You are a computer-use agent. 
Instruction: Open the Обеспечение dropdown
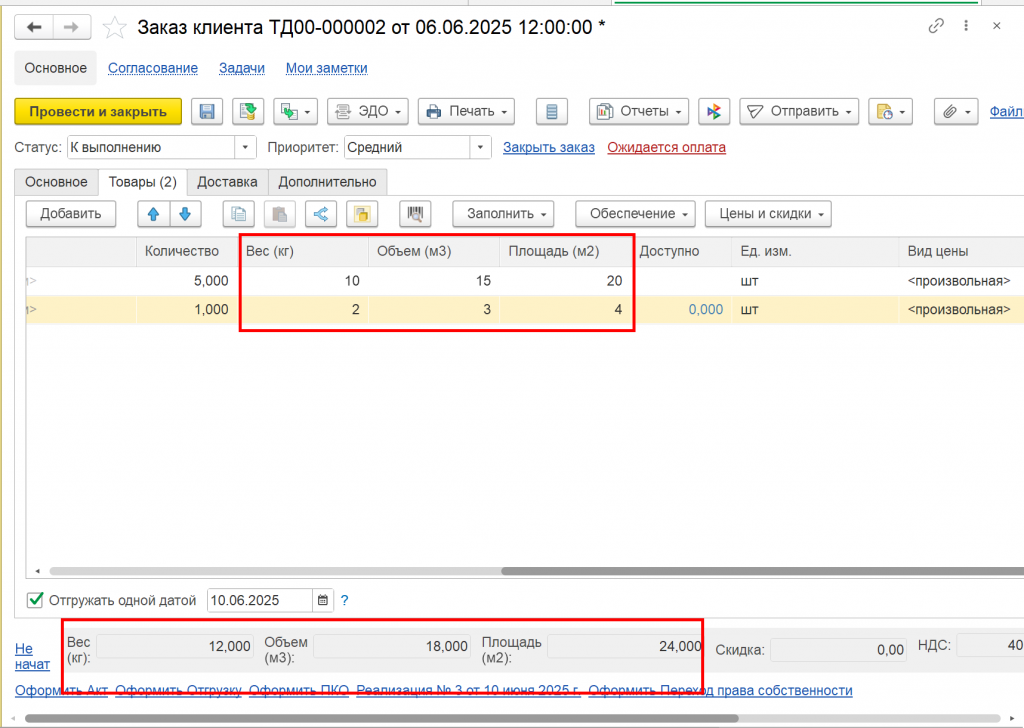pyautogui.click(x=635, y=214)
